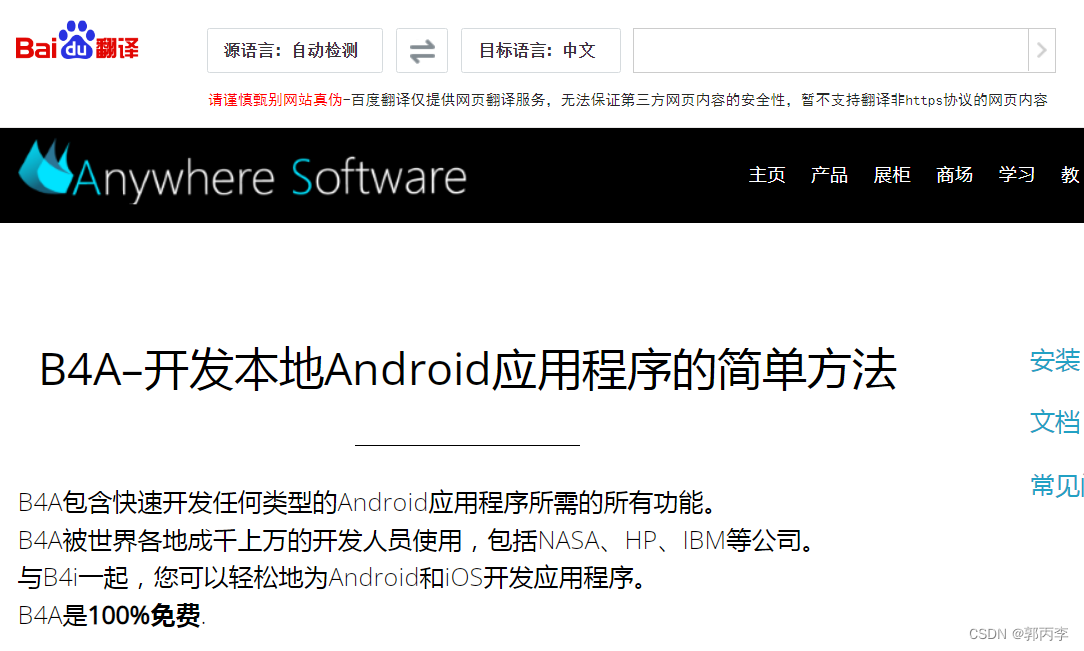Click the Anywhere Software logo
The image size is (1084, 651).
tap(240, 175)
